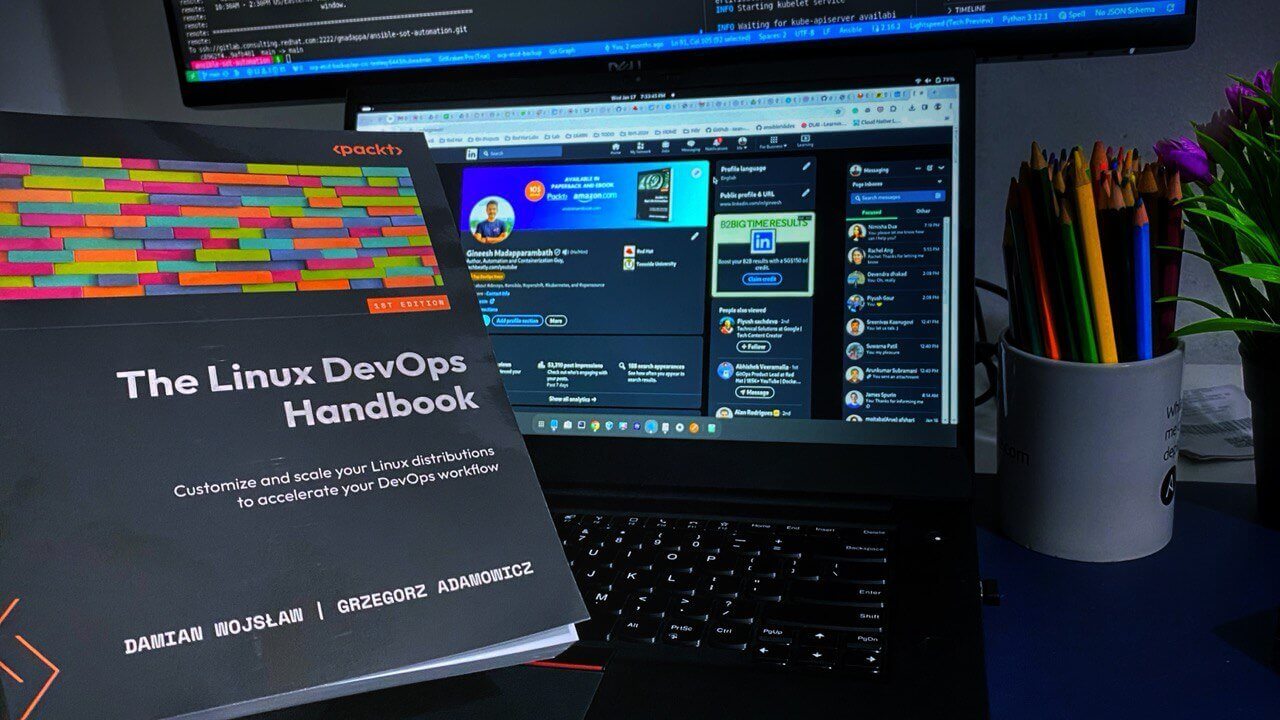Click the My Network icon in the navbar
The width and height of the screenshot is (1280, 720).
tap(639, 147)
